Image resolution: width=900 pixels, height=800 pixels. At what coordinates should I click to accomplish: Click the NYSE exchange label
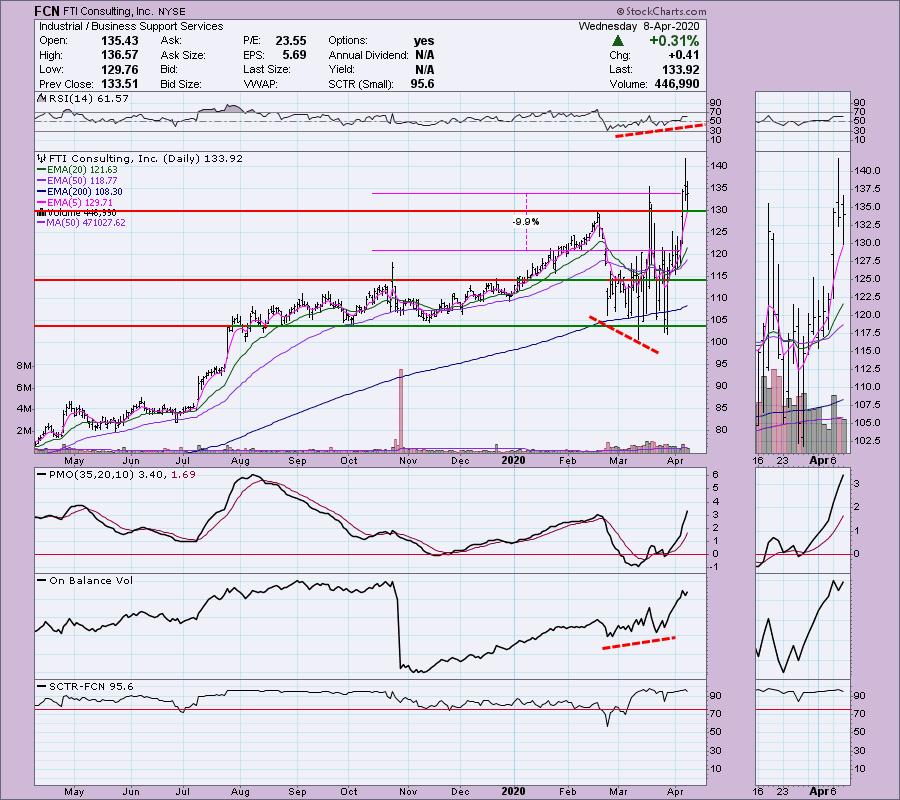173,11
